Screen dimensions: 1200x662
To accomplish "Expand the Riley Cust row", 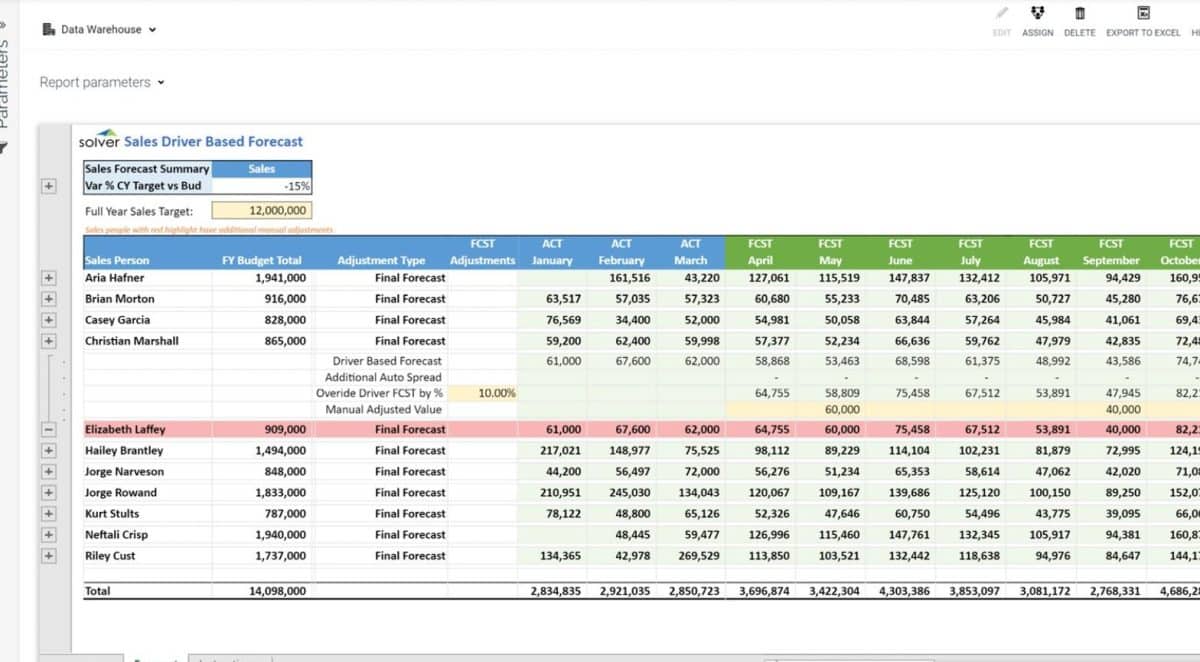I will [x=48, y=556].
